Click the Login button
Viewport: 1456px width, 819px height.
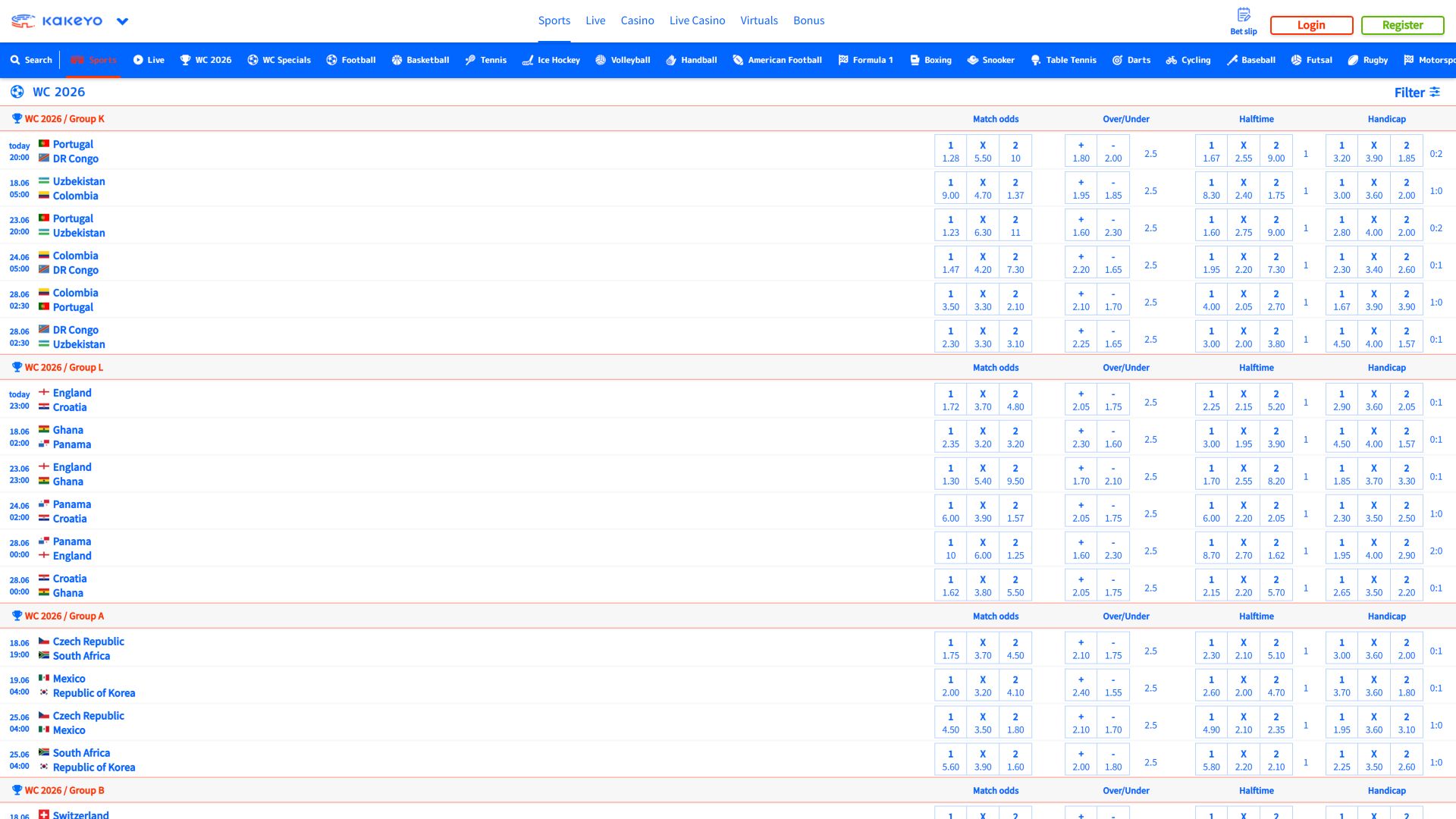pos(1311,25)
